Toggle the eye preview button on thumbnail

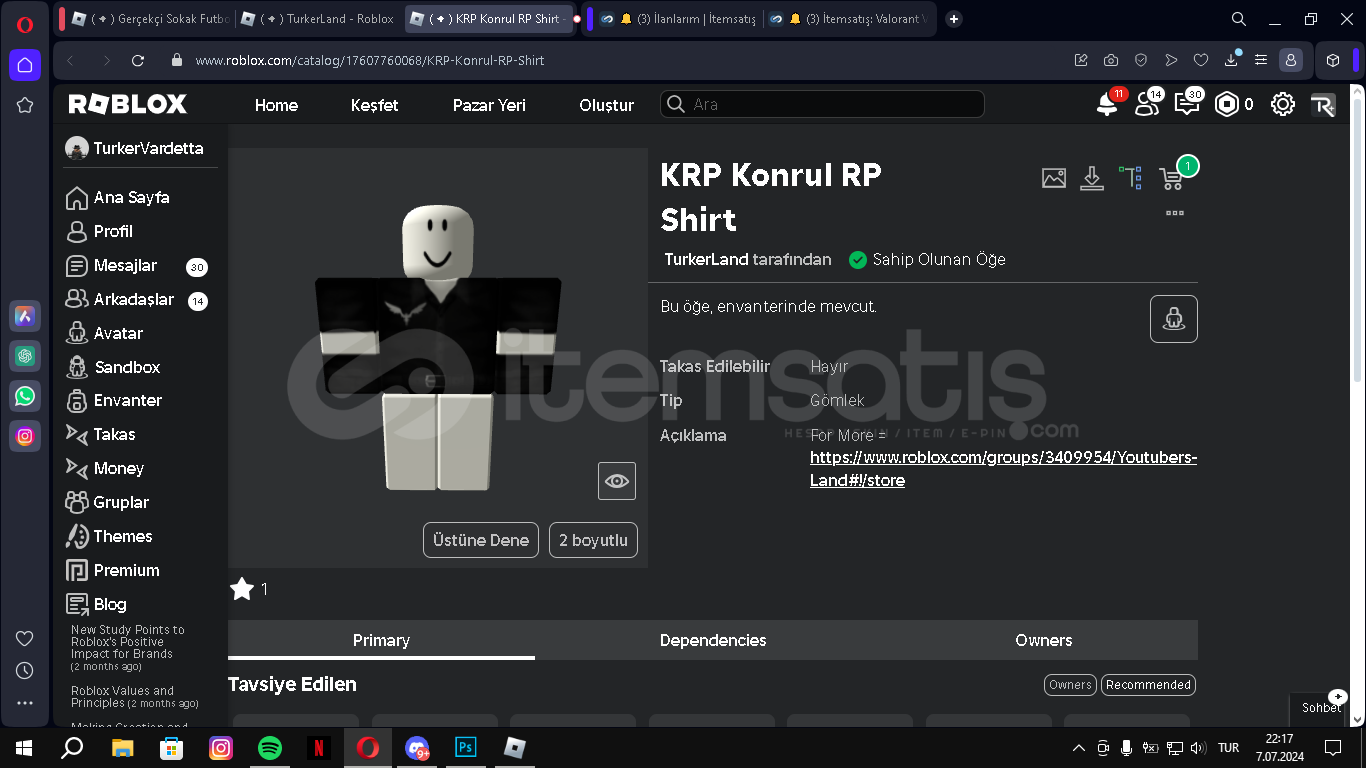pos(617,481)
